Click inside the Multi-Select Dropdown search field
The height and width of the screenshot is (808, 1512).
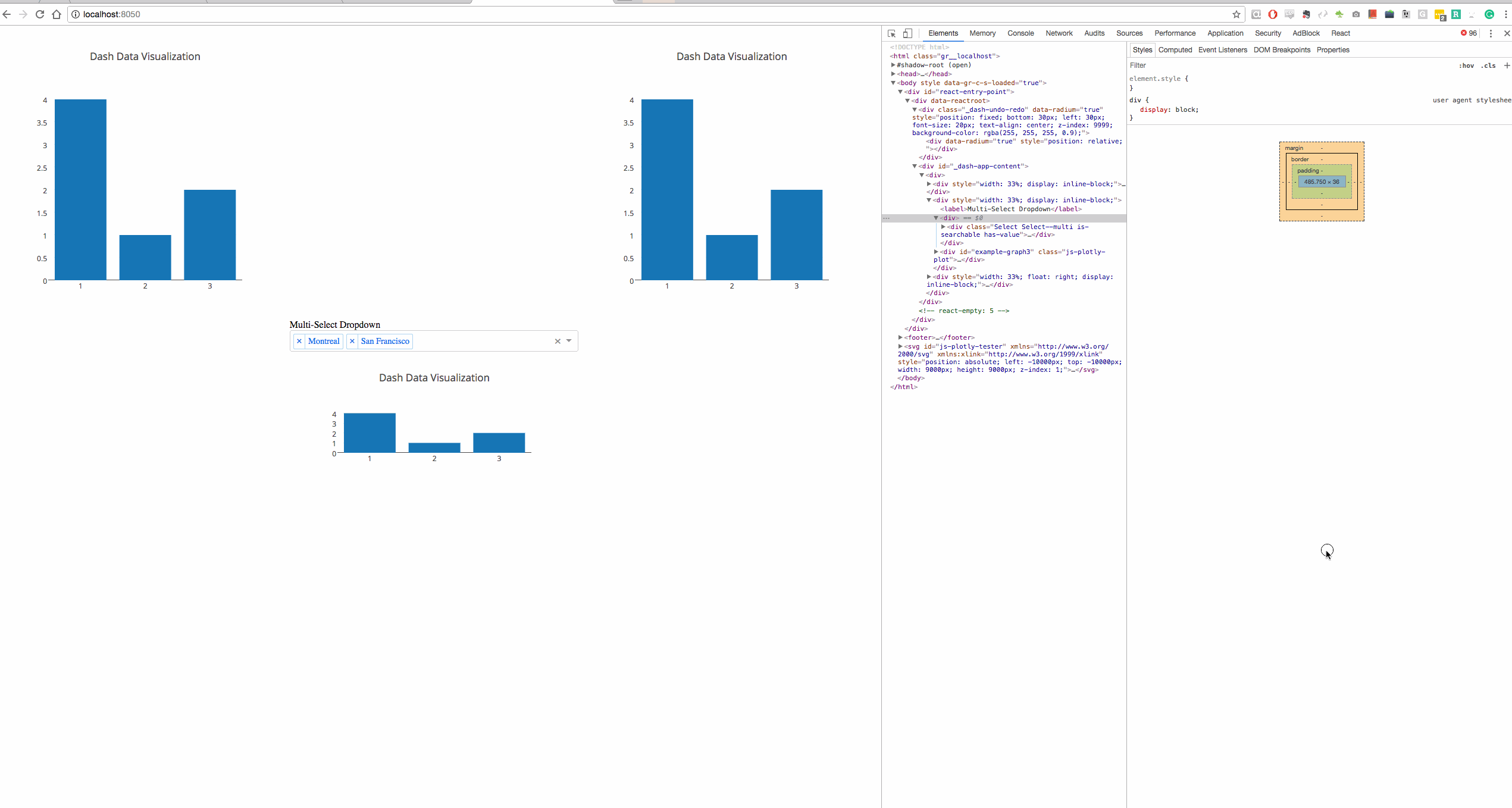point(482,341)
